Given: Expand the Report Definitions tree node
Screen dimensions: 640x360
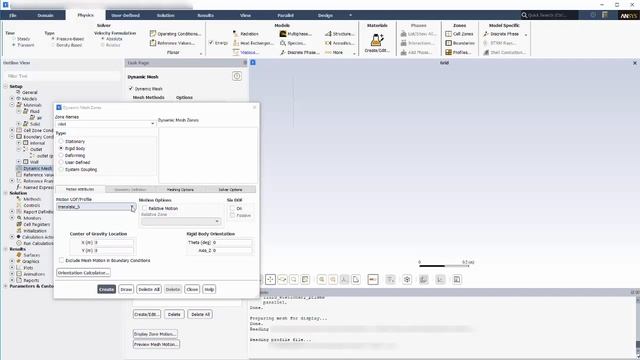Looking at the screenshot, I should [x=12, y=212].
